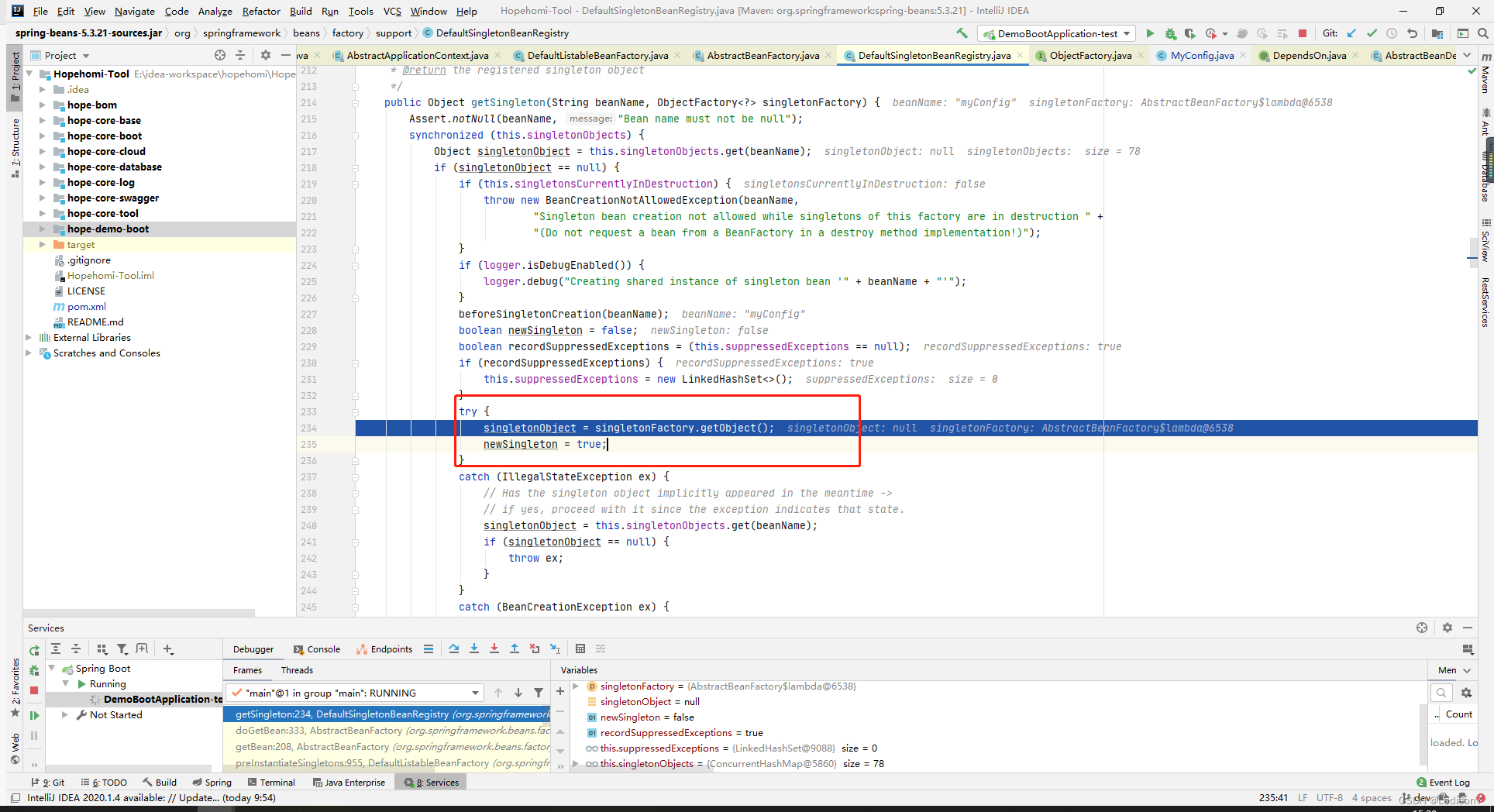Switch to Threads tab
This screenshot has height=812, width=1494.
(297, 670)
